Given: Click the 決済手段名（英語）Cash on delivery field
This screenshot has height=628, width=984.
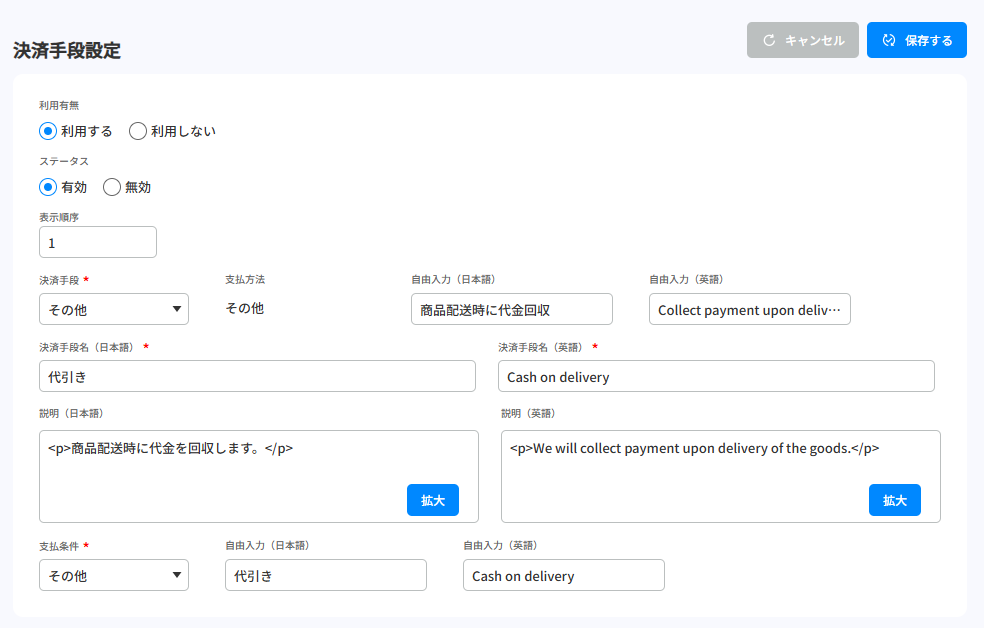Looking at the screenshot, I should 715,376.
